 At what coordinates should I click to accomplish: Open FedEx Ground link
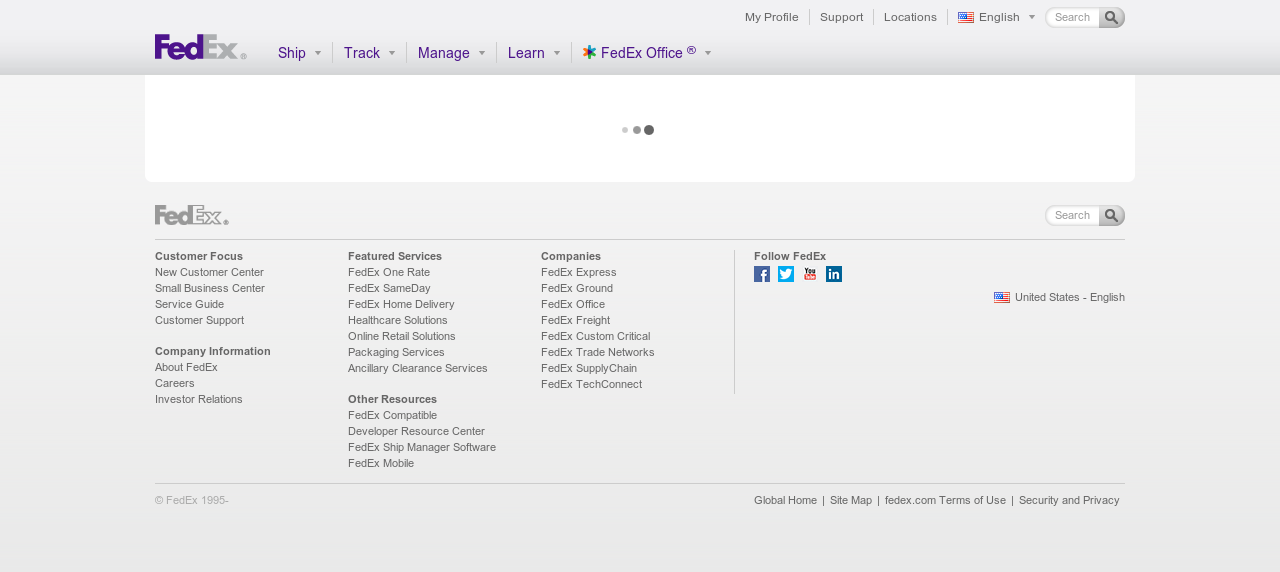(x=577, y=288)
